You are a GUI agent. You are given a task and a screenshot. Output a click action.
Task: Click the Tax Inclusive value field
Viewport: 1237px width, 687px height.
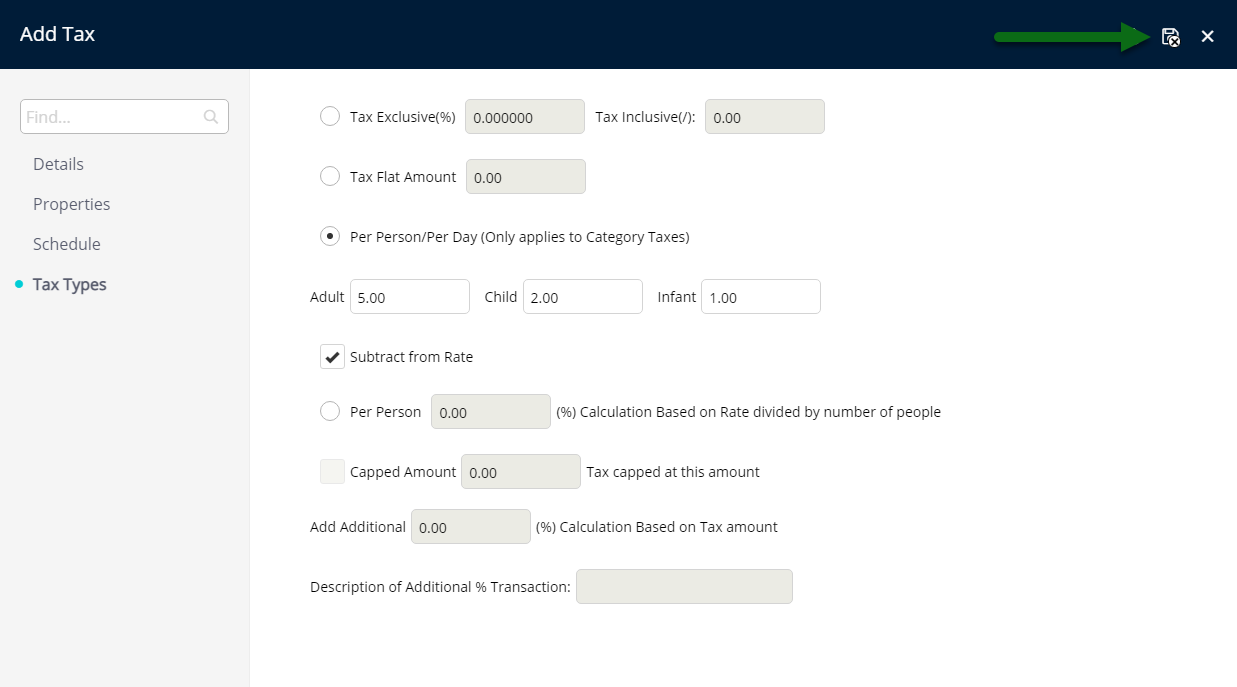[x=765, y=117]
